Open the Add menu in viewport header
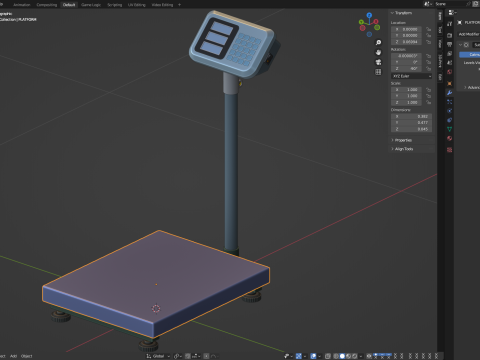The width and height of the screenshot is (480, 360). point(13,356)
